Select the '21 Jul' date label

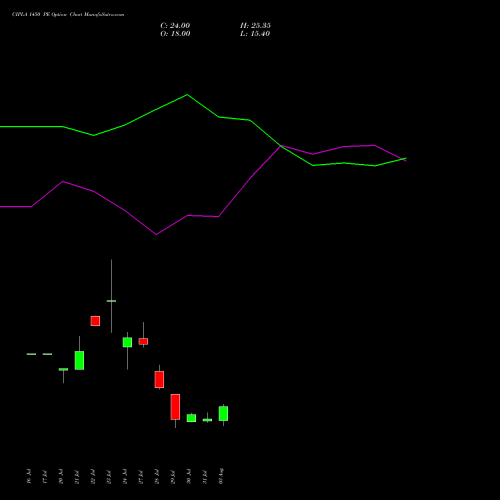pyautogui.click(x=77, y=476)
